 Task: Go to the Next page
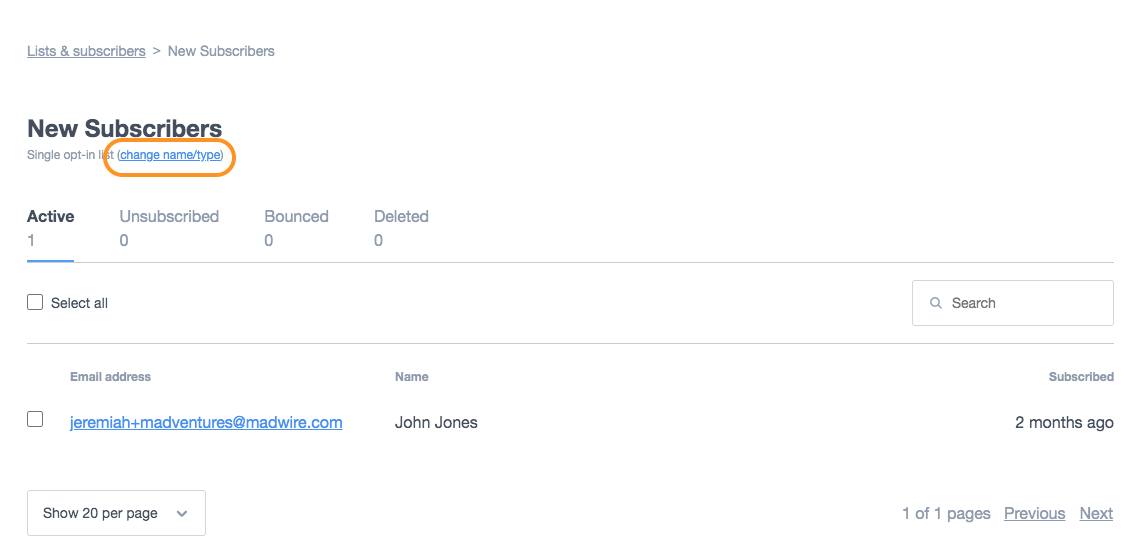click(1096, 513)
